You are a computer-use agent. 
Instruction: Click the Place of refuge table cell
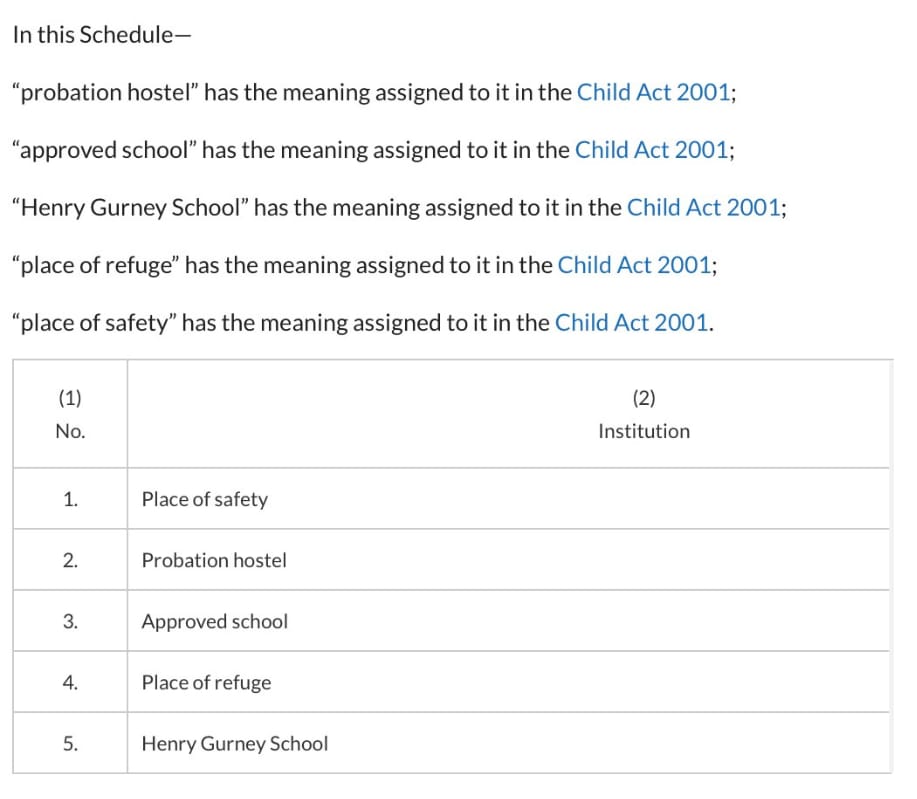[x=508, y=682]
